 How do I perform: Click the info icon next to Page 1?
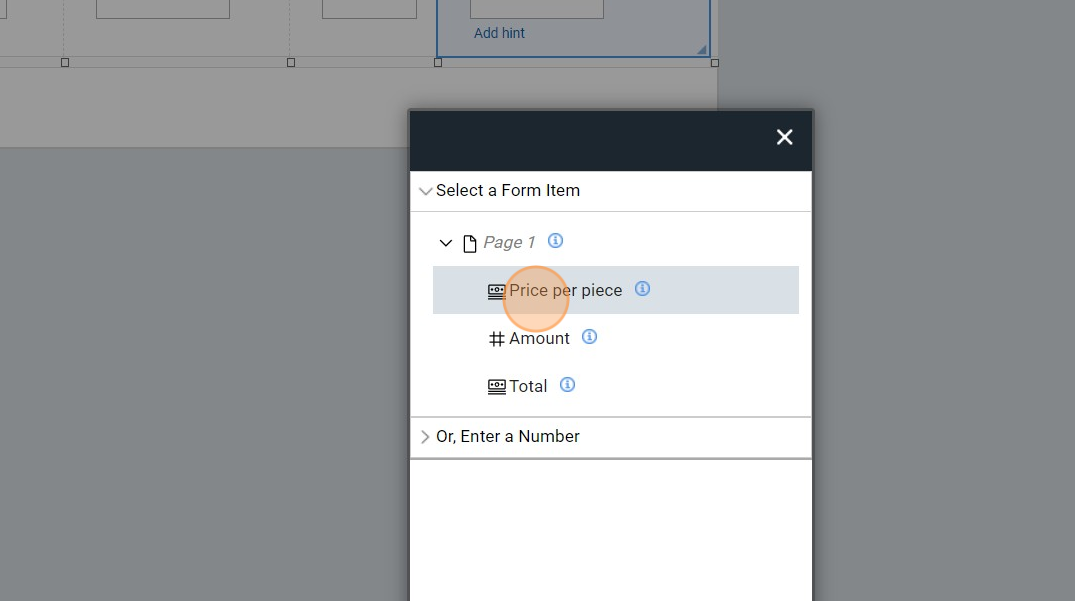556,241
